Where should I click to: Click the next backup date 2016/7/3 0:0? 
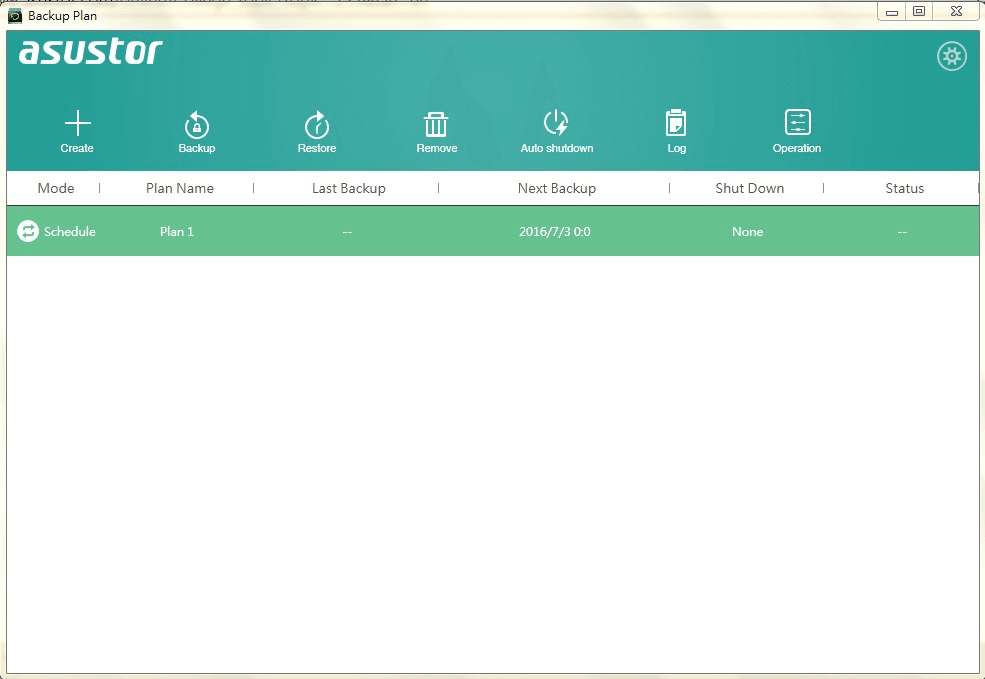pyautogui.click(x=554, y=231)
